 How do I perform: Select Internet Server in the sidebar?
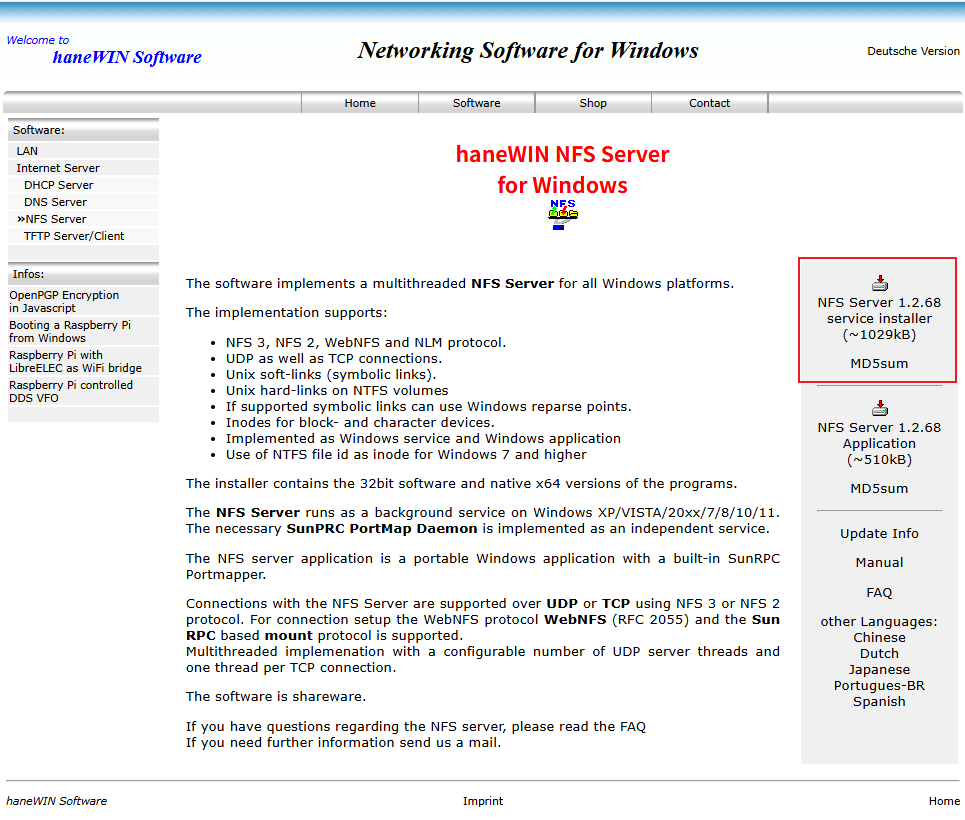[x=83, y=168]
